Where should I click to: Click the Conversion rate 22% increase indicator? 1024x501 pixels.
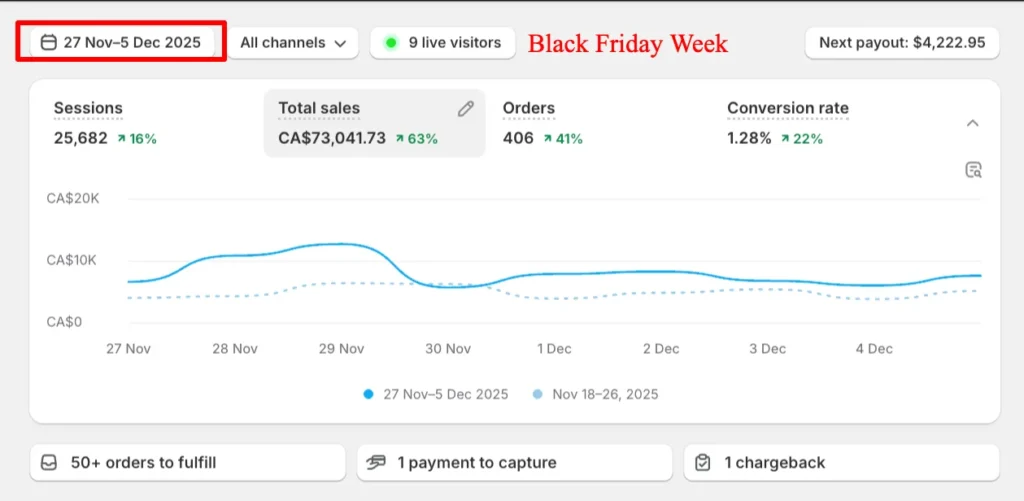(802, 138)
